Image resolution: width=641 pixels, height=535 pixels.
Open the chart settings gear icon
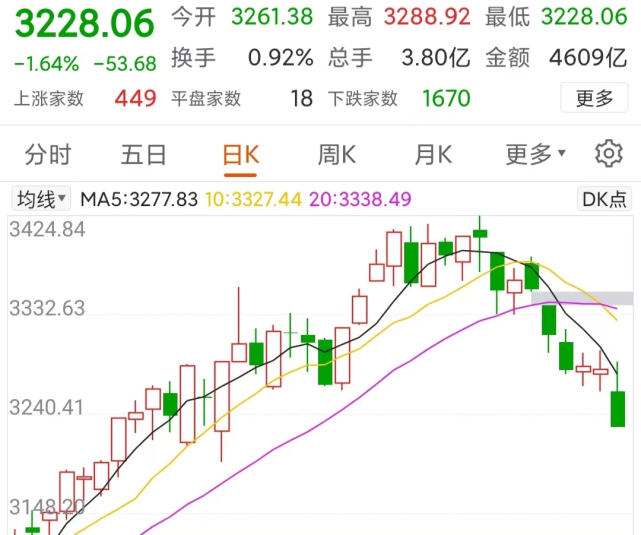coord(609,154)
